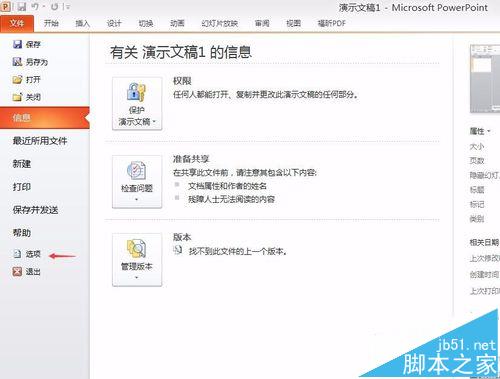Click the 找不到此文件的上一个版本 text
Image resolution: width=500 pixels, height=379 pixels.
tap(238, 251)
